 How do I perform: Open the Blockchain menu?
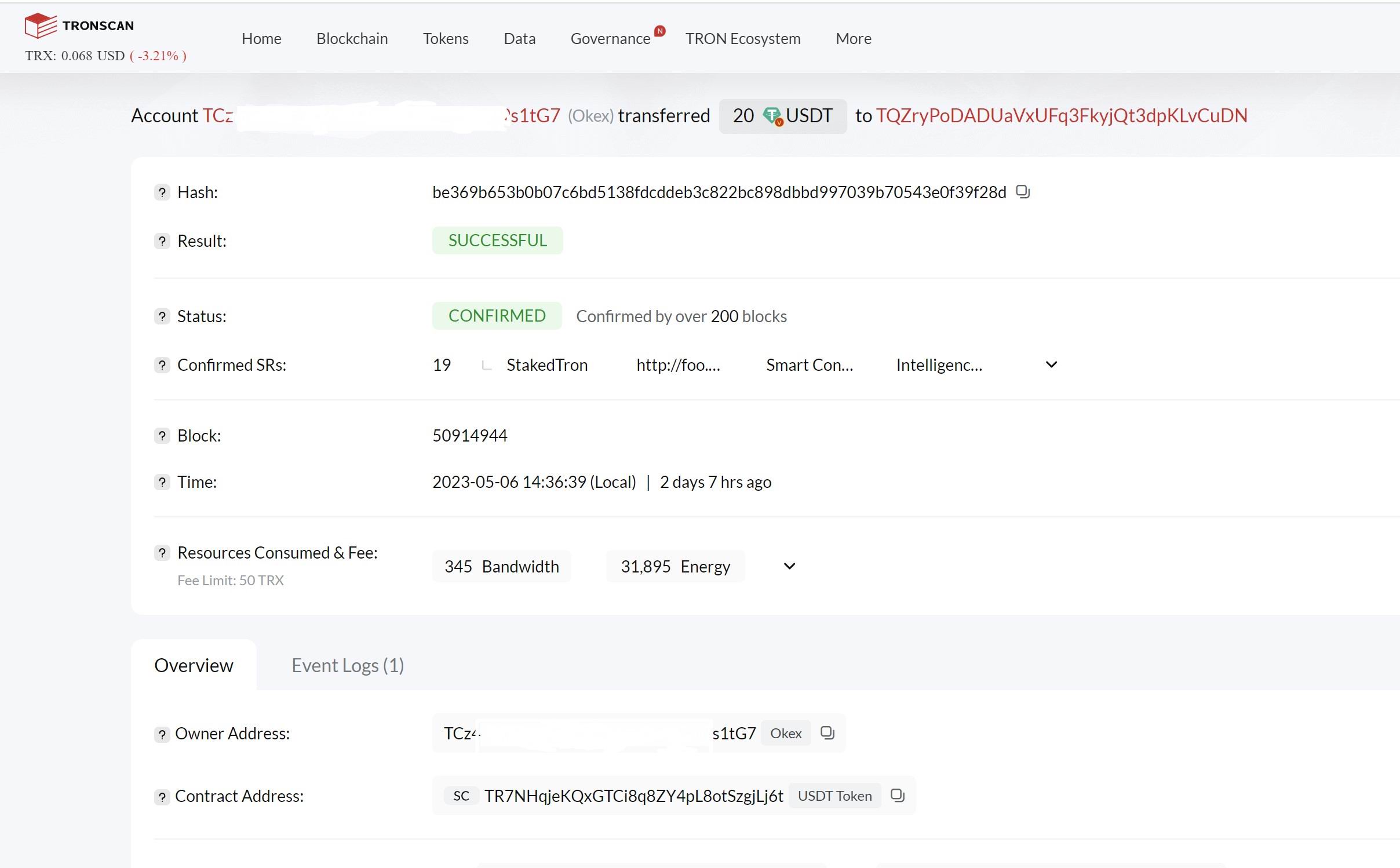click(352, 39)
